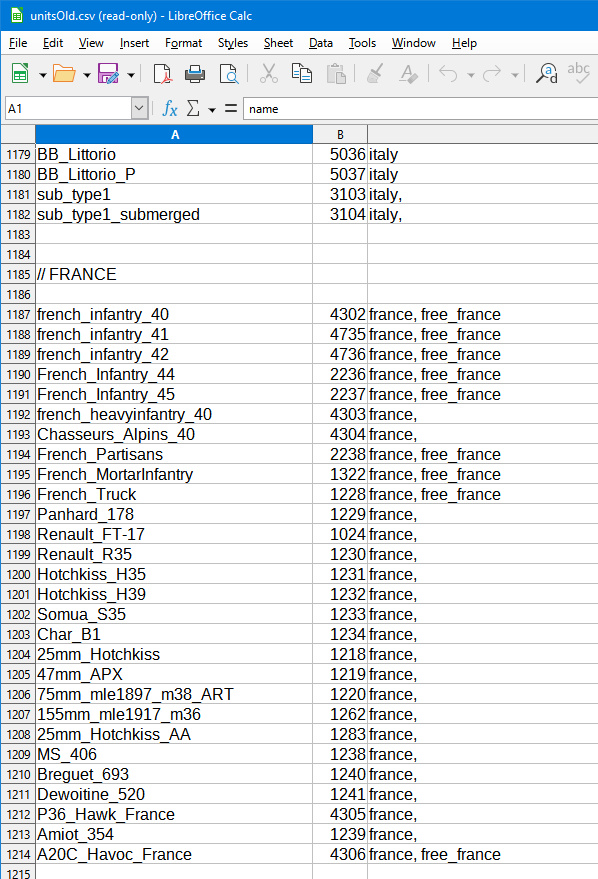
Task: Toggle Print Preview icon
Action: pos(229,73)
